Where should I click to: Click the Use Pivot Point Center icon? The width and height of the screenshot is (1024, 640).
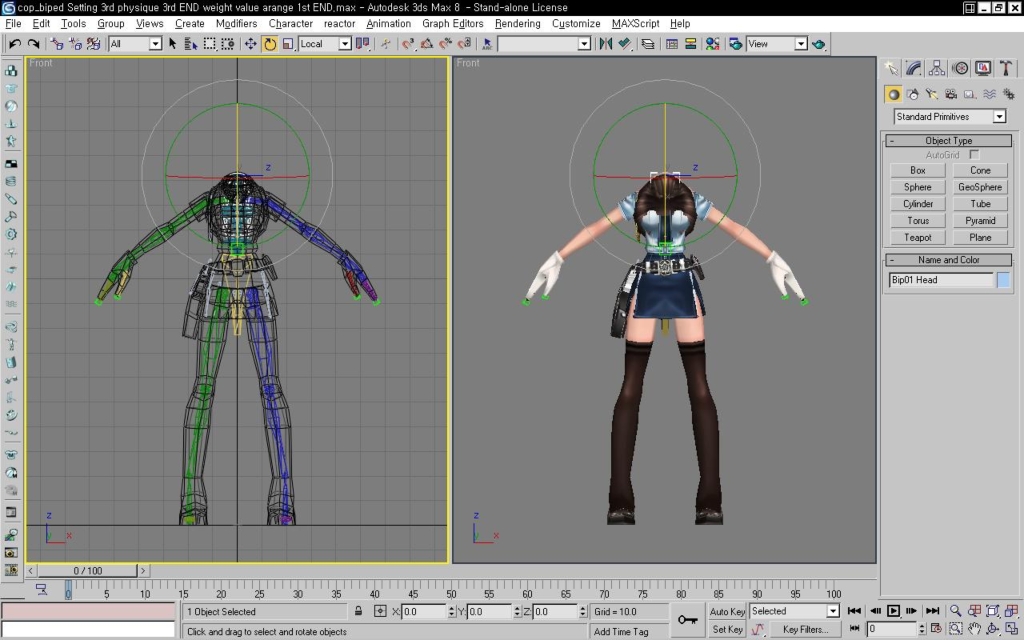click(x=362, y=44)
